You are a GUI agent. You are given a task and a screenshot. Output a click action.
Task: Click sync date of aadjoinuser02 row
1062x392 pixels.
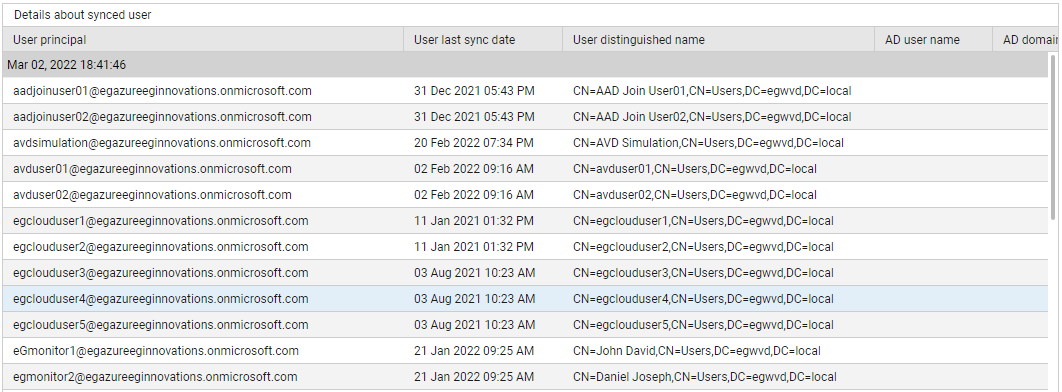tap(474, 116)
